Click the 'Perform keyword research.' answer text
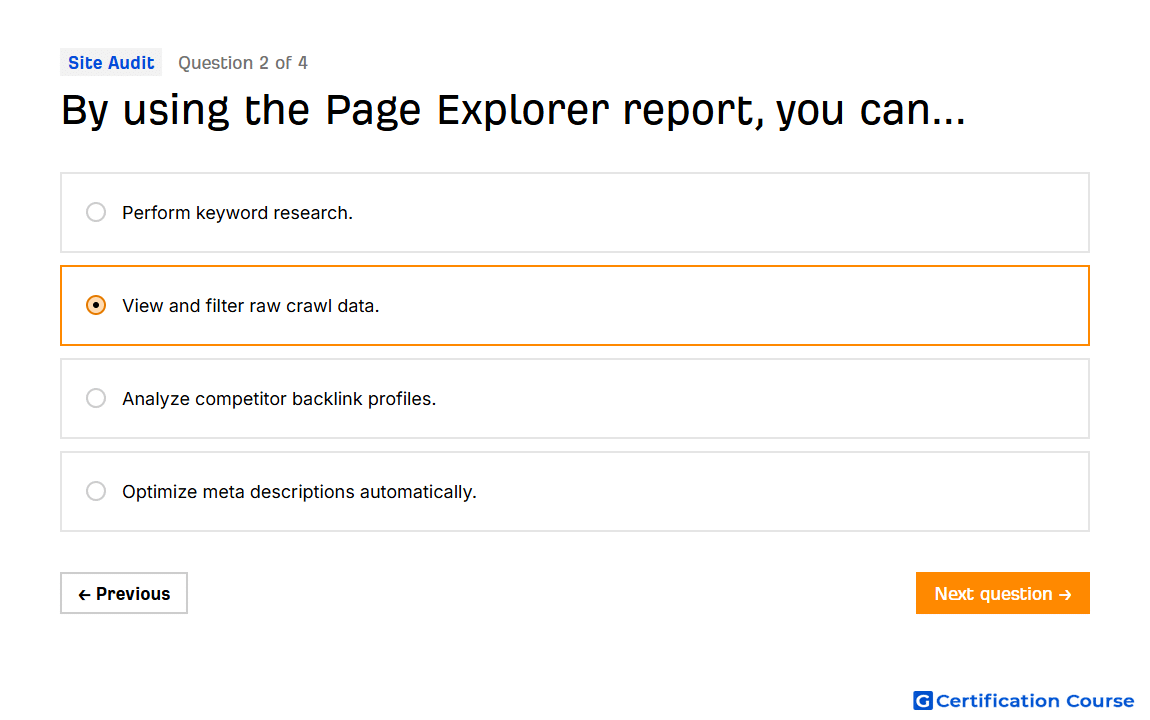 [x=238, y=213]
